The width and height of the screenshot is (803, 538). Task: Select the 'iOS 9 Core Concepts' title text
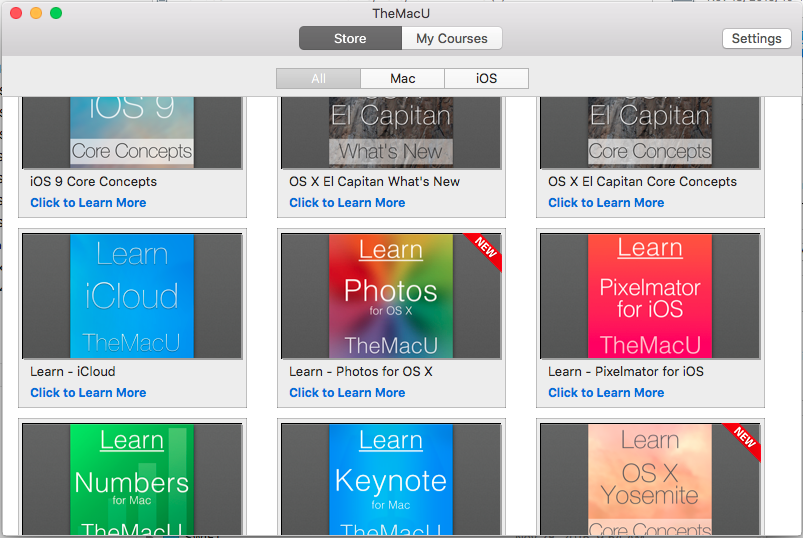(x=93, y=182)
